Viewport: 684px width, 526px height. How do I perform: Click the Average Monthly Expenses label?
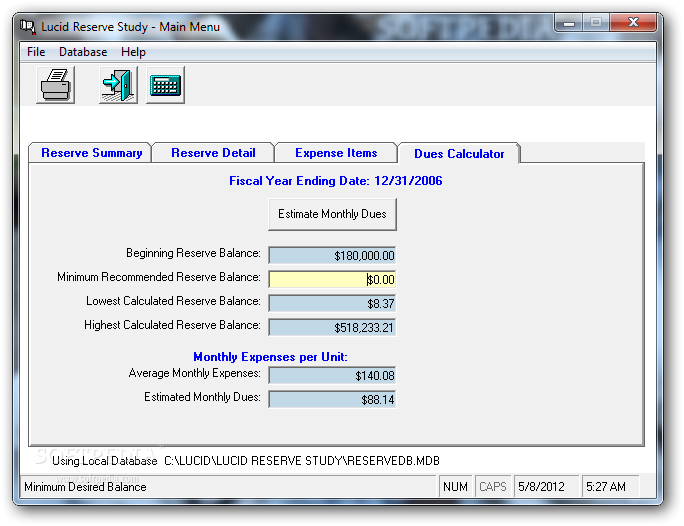coord(195,373)
